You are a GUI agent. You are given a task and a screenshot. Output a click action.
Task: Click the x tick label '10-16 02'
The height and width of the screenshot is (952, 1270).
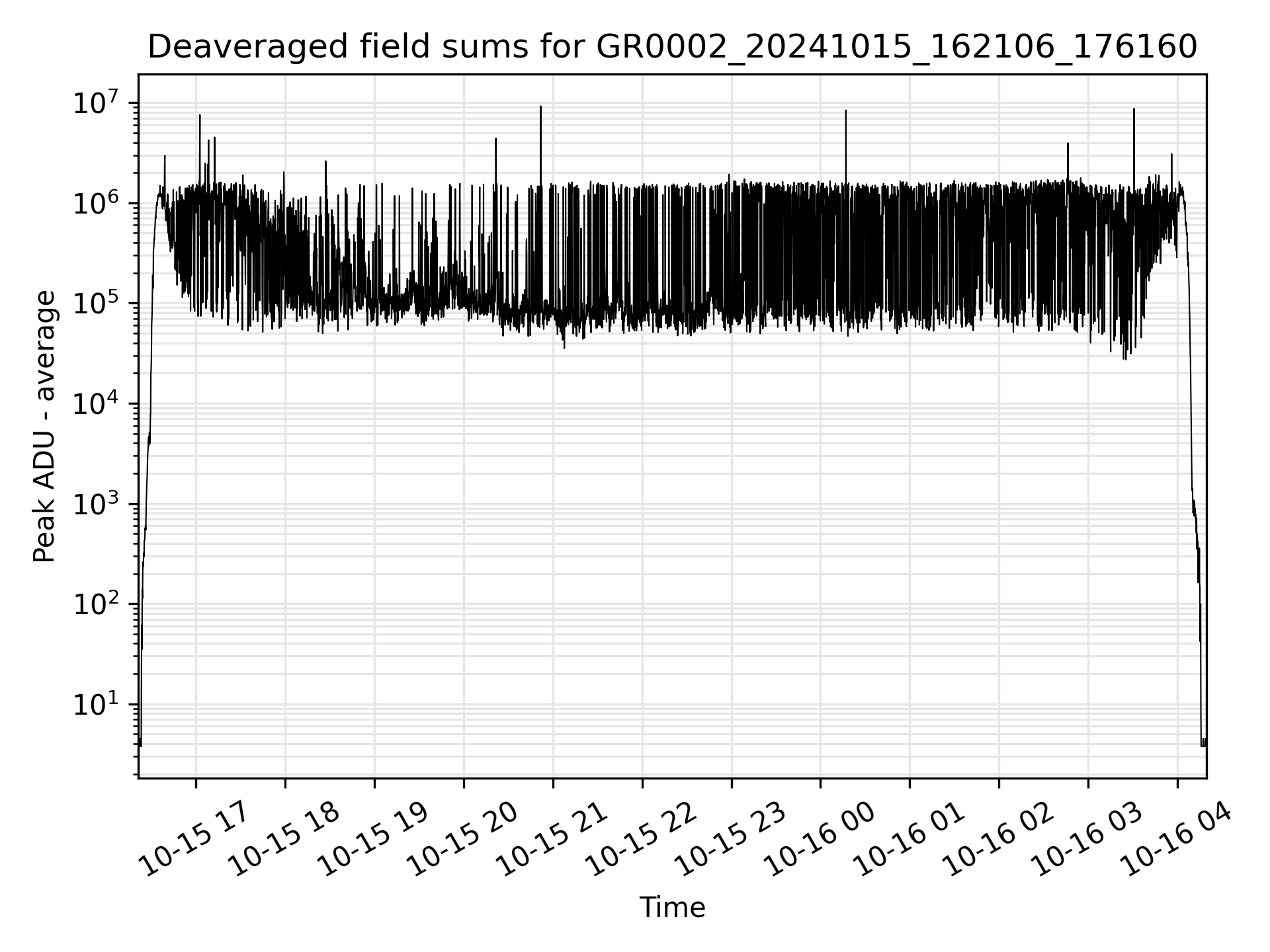[998, 837]
